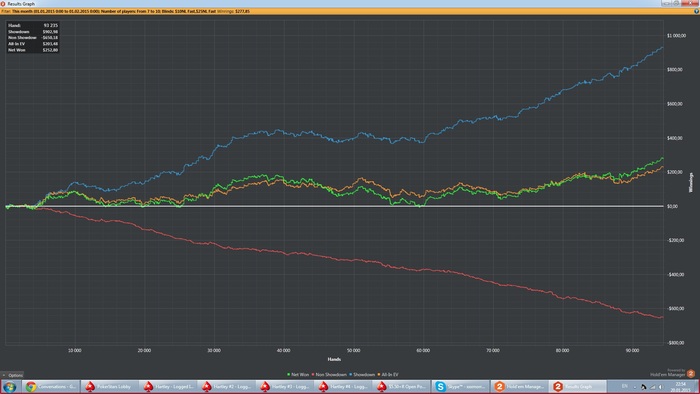Open PokerStars Lobby from the taskbar

[x=109, y=386]
